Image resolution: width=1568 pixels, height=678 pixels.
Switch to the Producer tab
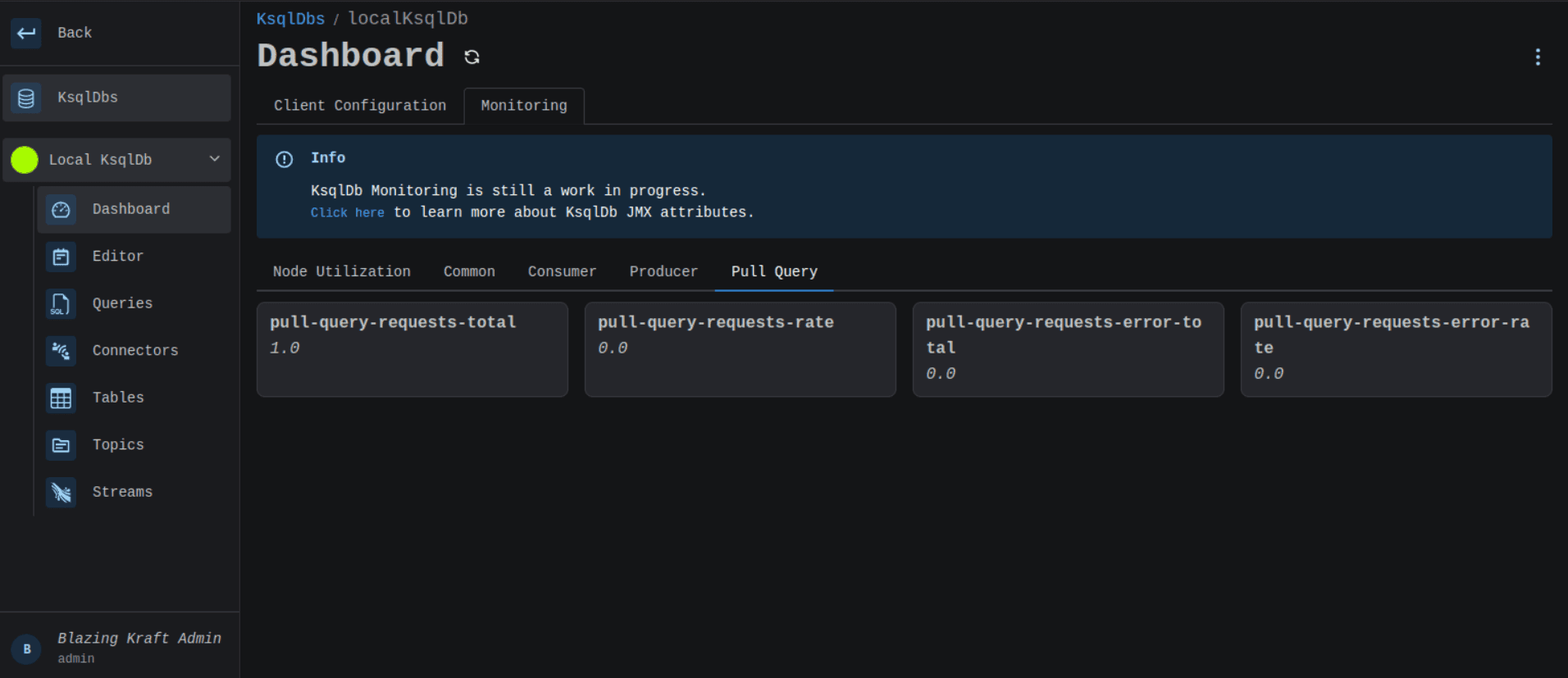663,271
